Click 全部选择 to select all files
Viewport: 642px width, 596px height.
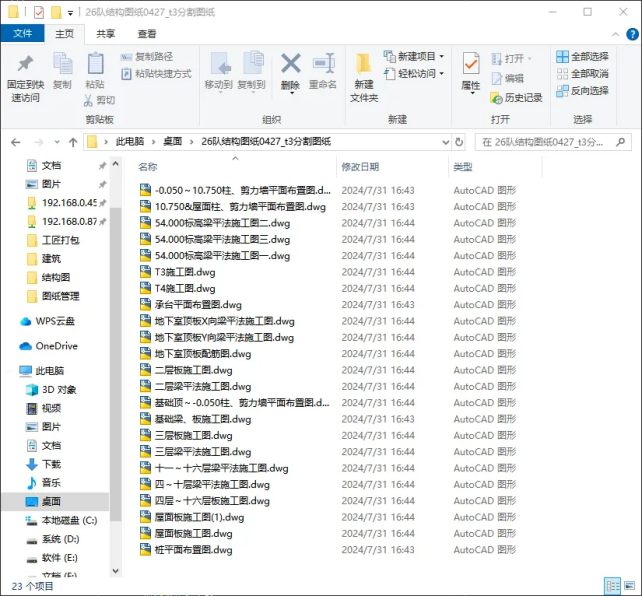(582, 57)
